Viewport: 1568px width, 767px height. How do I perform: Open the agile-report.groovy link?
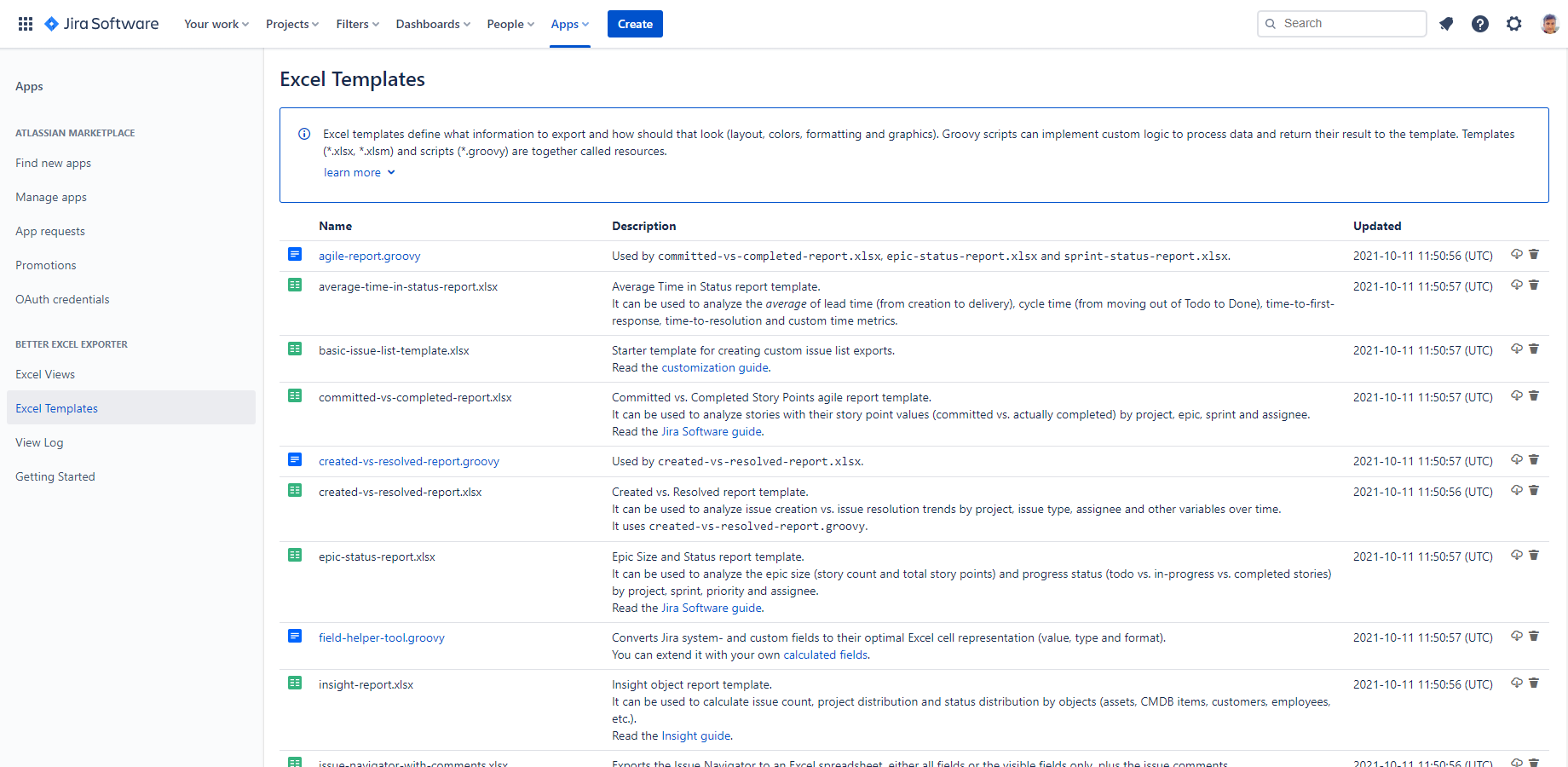370,256
